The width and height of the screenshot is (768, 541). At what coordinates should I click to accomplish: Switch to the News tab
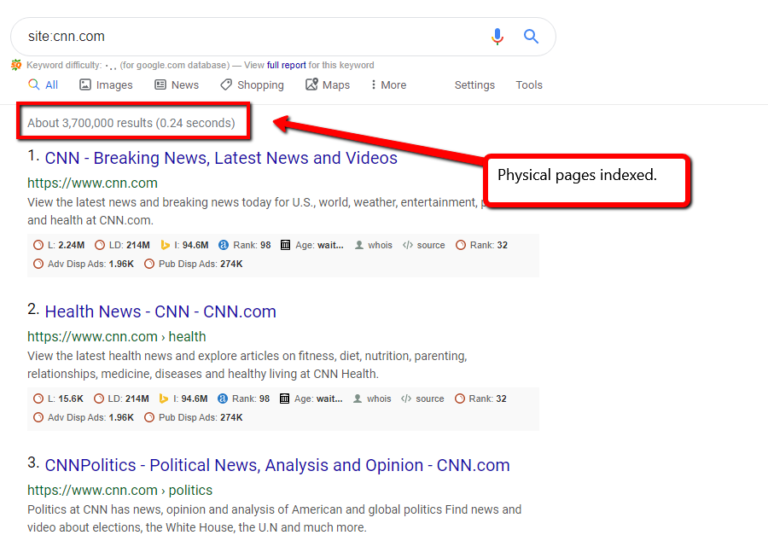pos(177,85)
